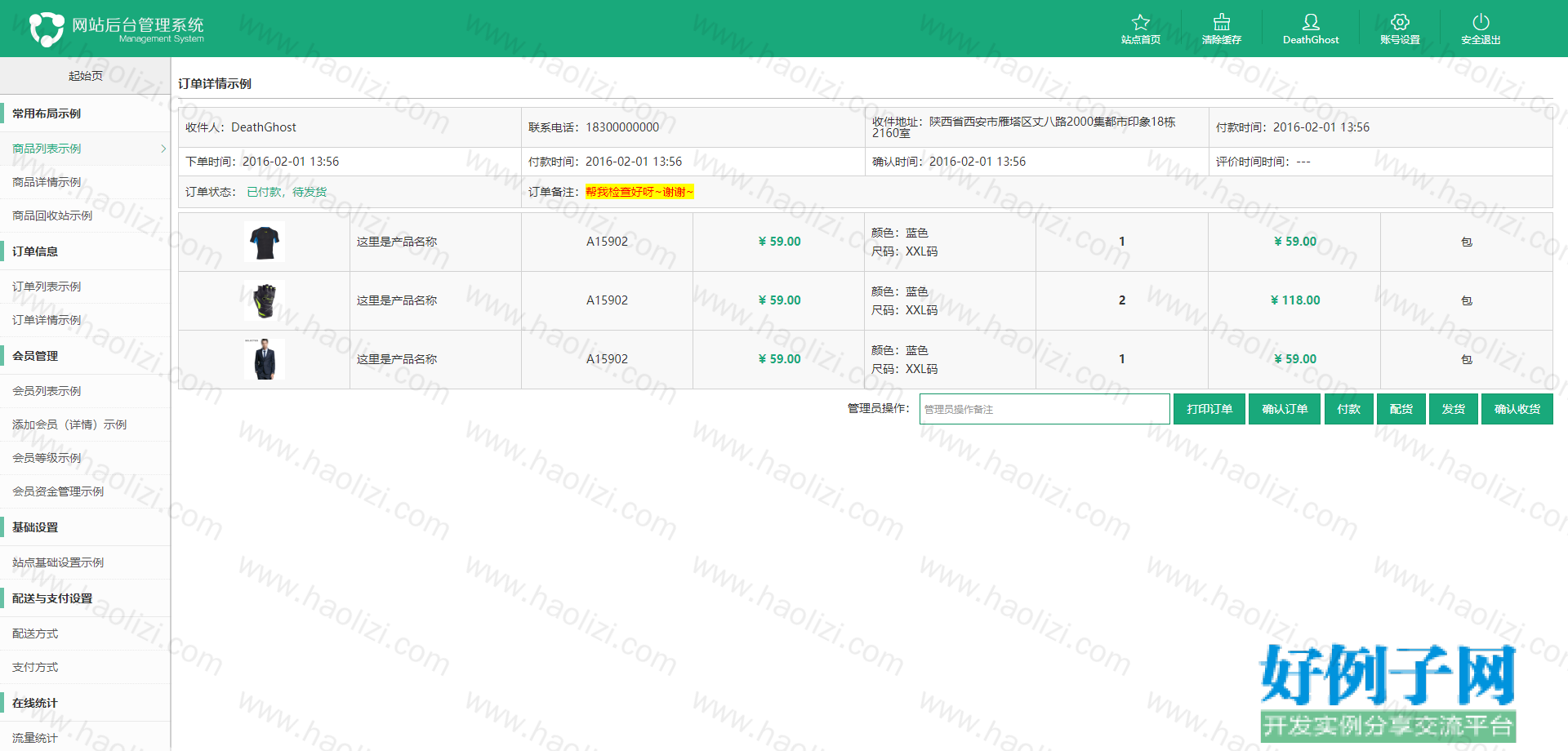This screenshot has width=1568, height=751.
Task: Open 会员等级示例 in sidebar
Action: click(x=47, y=458)
